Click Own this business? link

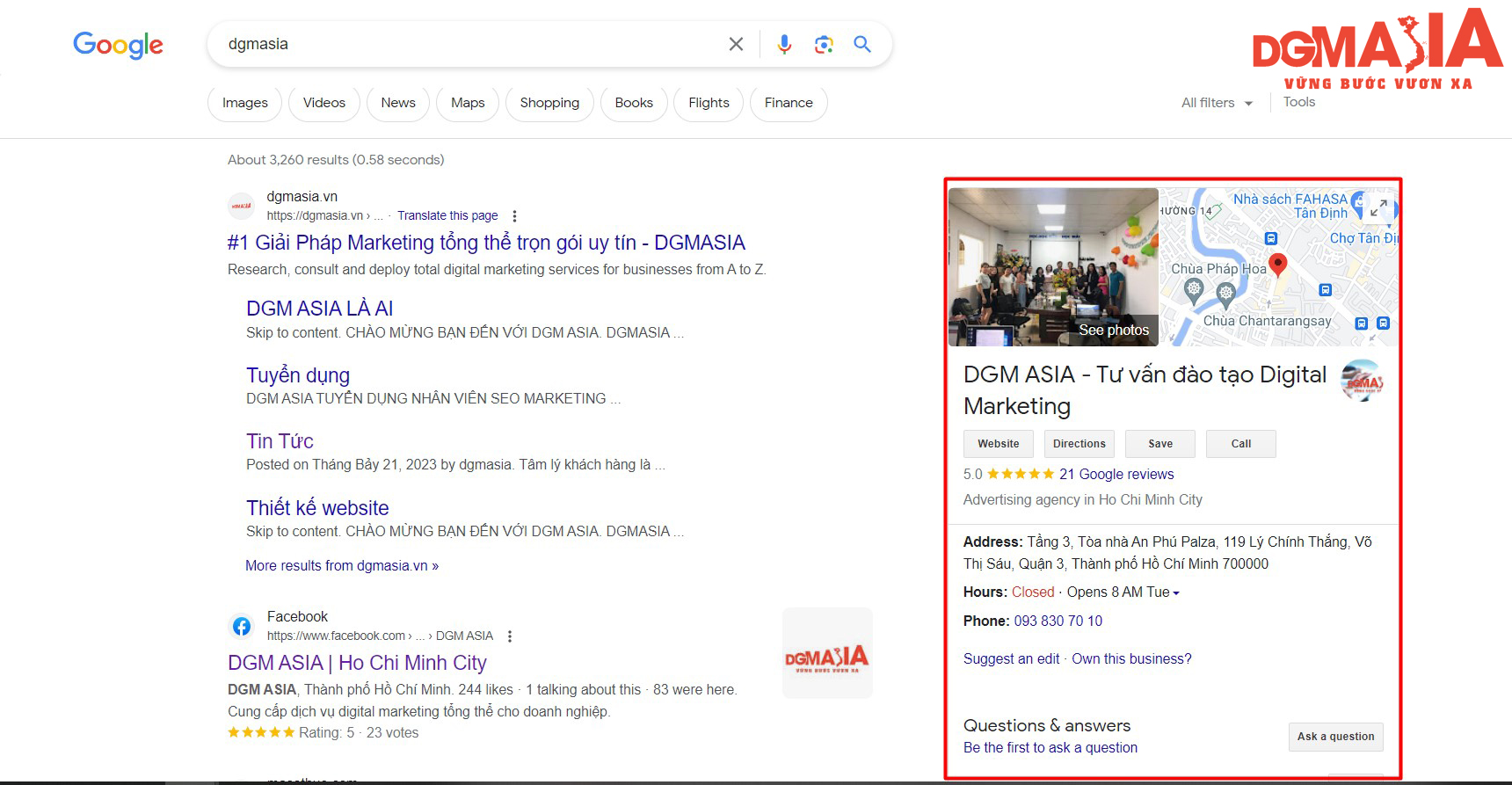pyautogui.click(x=1131, y=659)
